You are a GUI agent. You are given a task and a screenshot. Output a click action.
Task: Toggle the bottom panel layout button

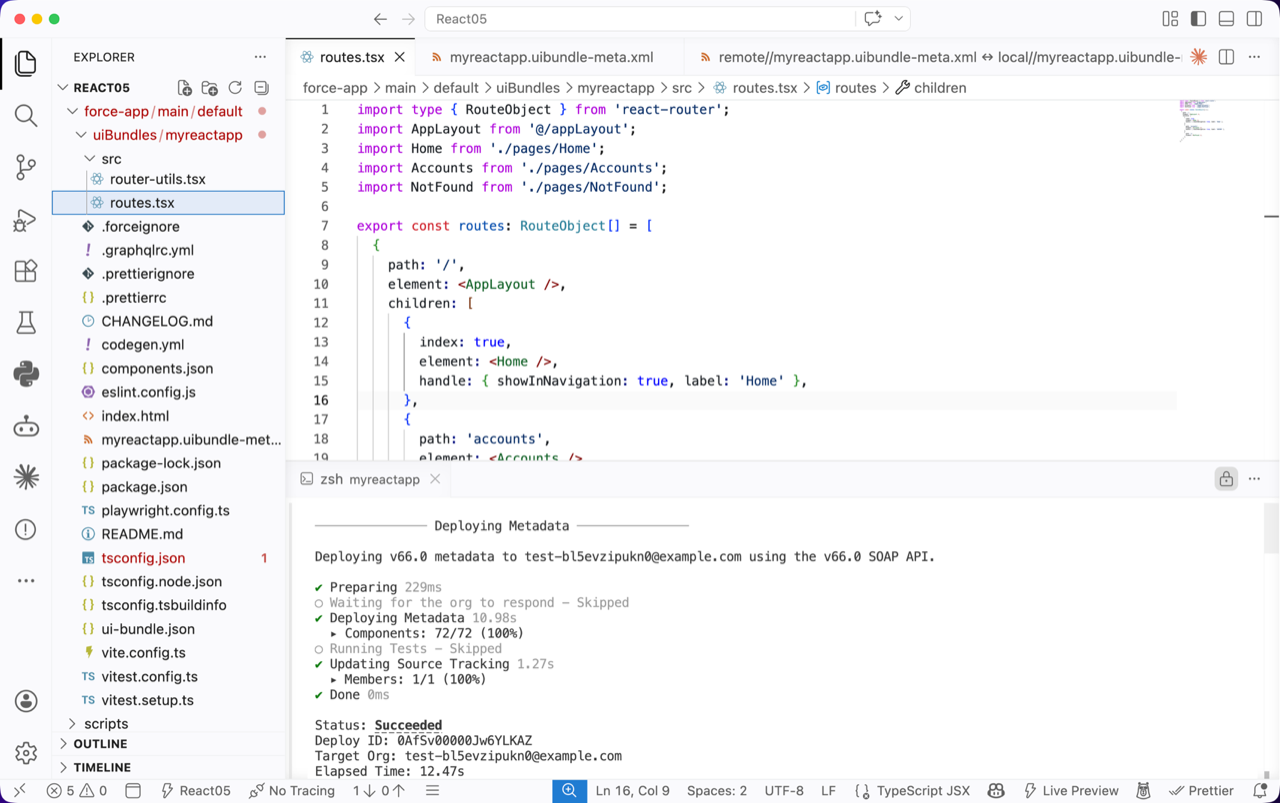coord(1226,19)
